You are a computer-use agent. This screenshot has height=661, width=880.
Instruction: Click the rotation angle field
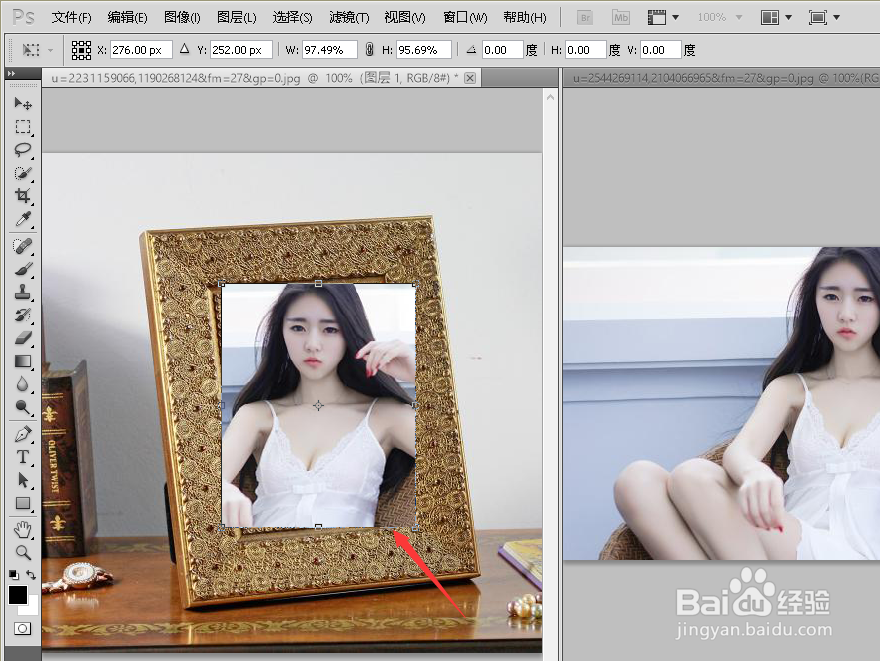click(x=502, y=50)
